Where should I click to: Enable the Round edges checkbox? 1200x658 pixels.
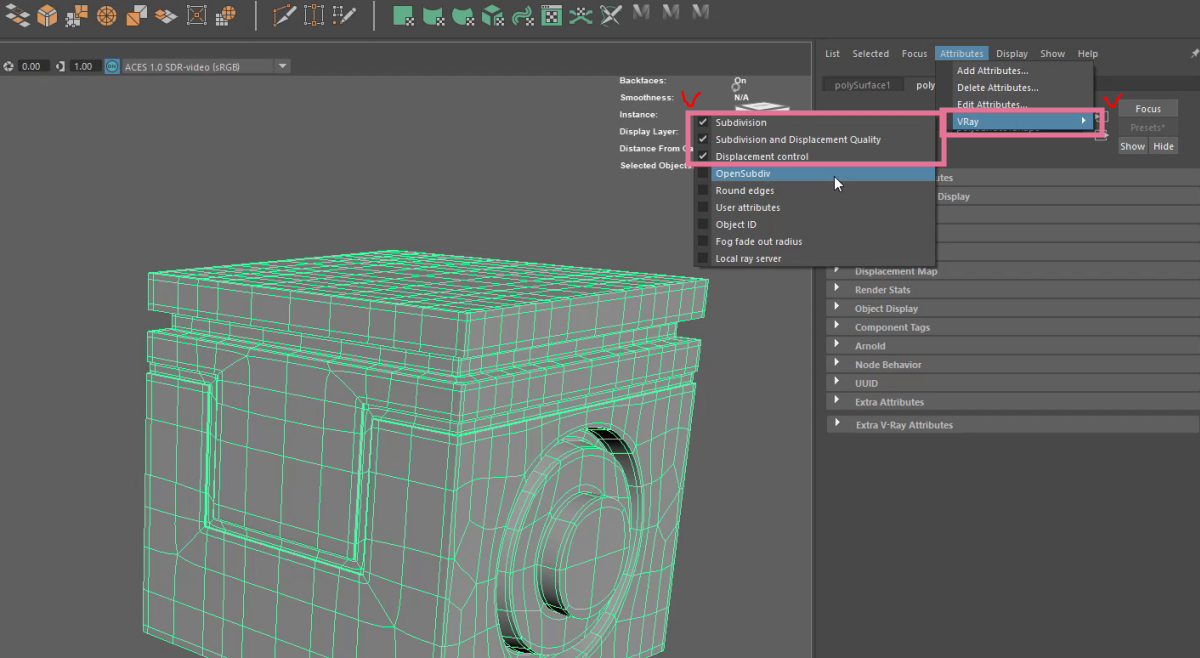[703, 191]
